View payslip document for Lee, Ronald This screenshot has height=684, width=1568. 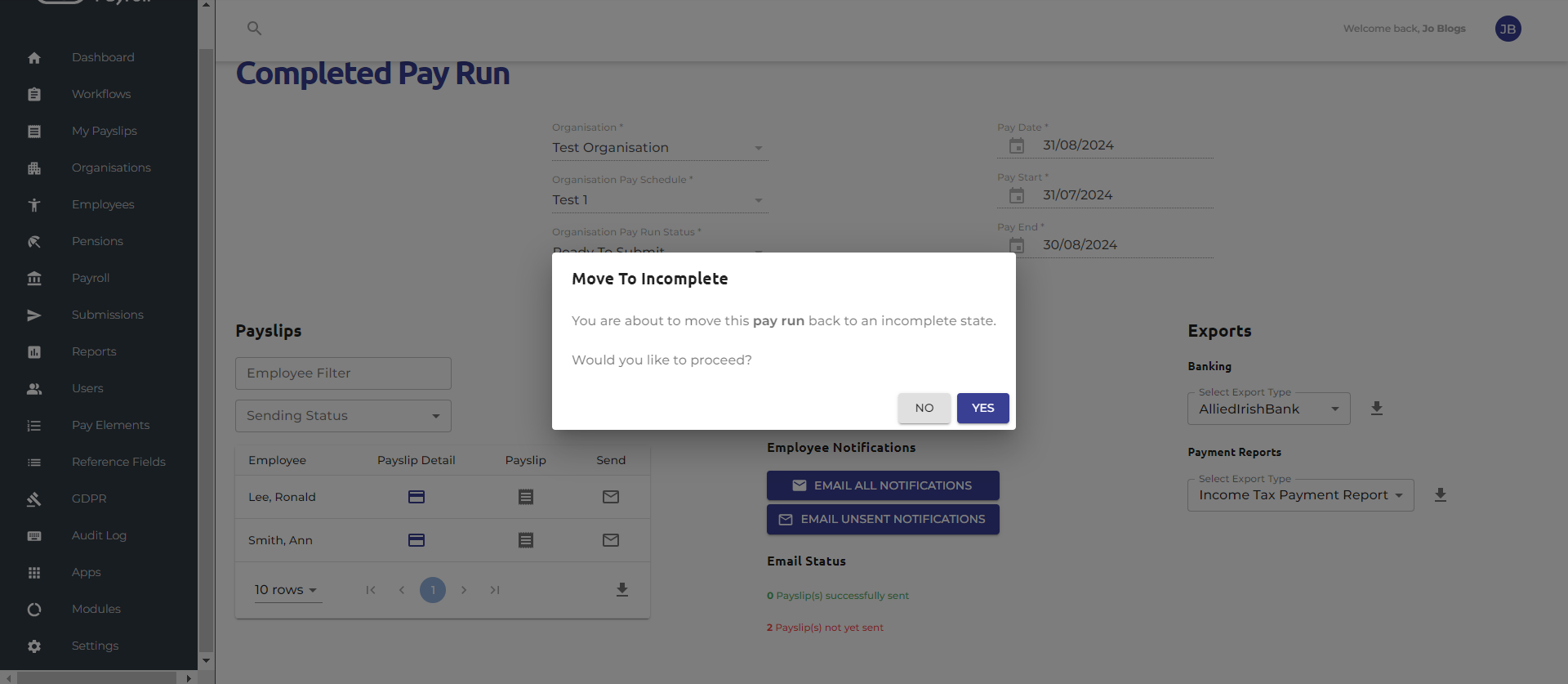tap(526, 497)
